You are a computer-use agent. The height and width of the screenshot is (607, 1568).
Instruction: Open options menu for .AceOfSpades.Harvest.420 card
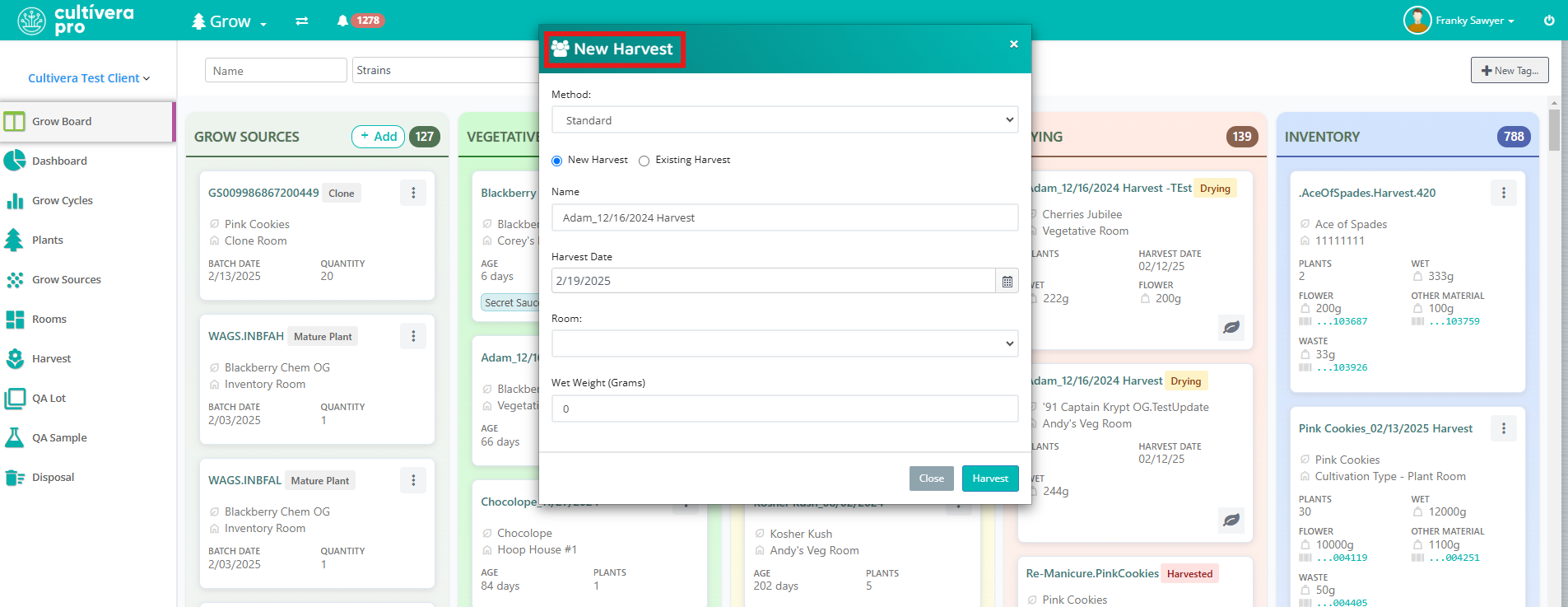point(1504,193)
